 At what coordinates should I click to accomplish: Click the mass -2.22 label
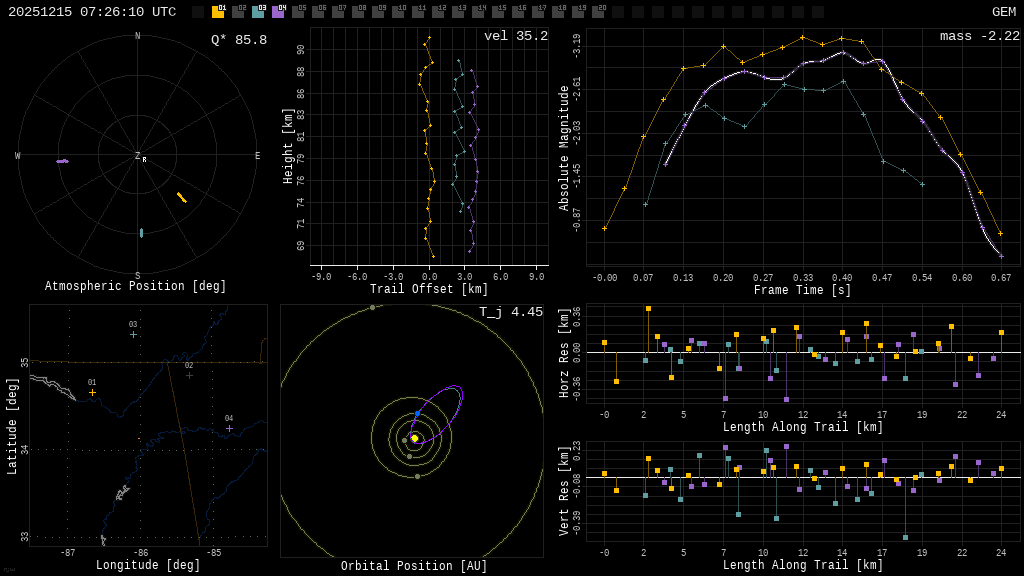[979, 36]
